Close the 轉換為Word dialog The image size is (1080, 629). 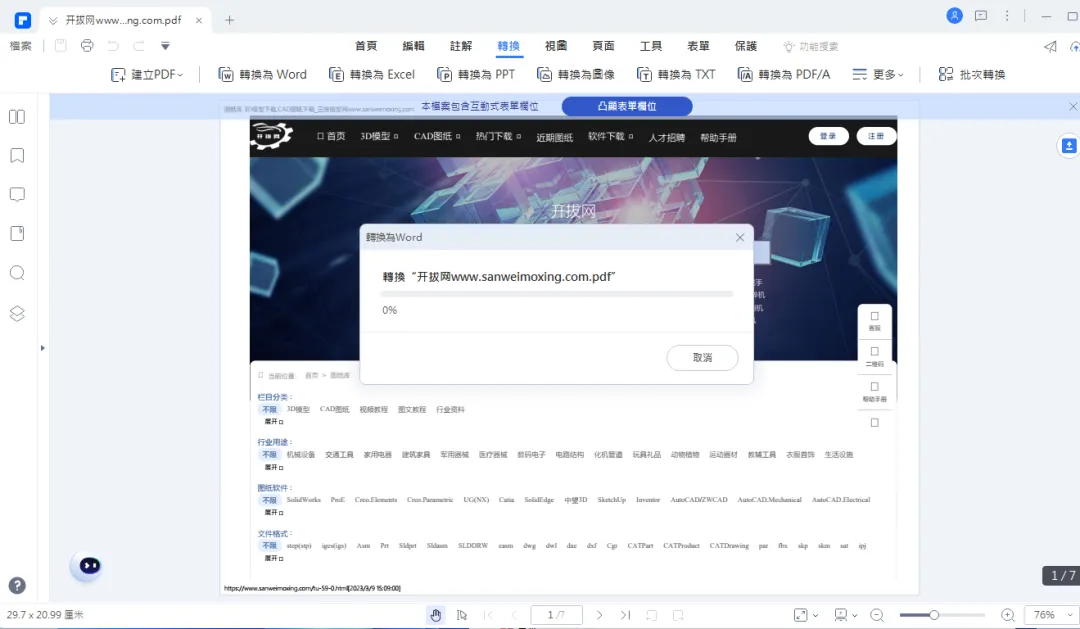740,237
